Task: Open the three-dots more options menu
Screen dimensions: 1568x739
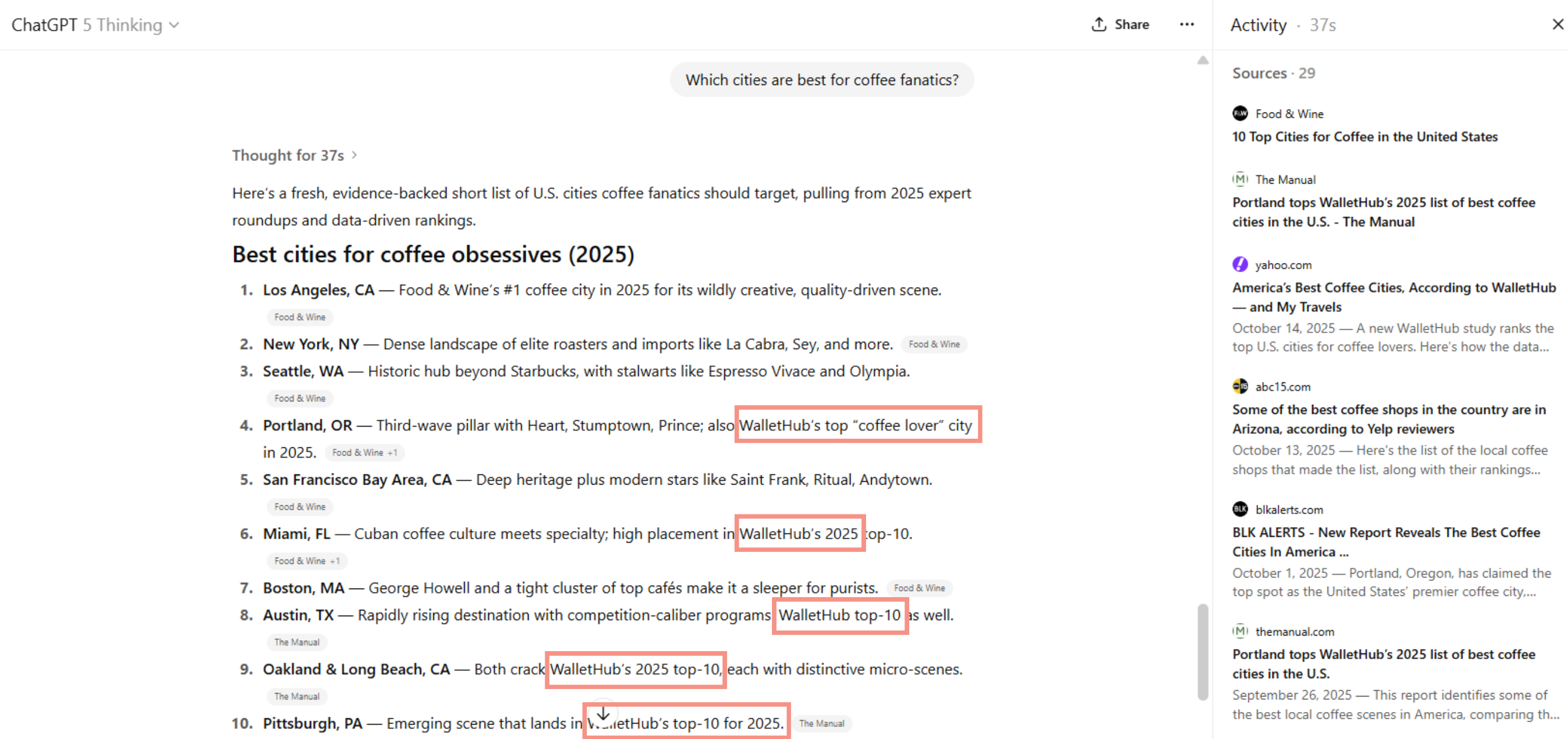Action: pyautogui.click(x=1186, y=24)
